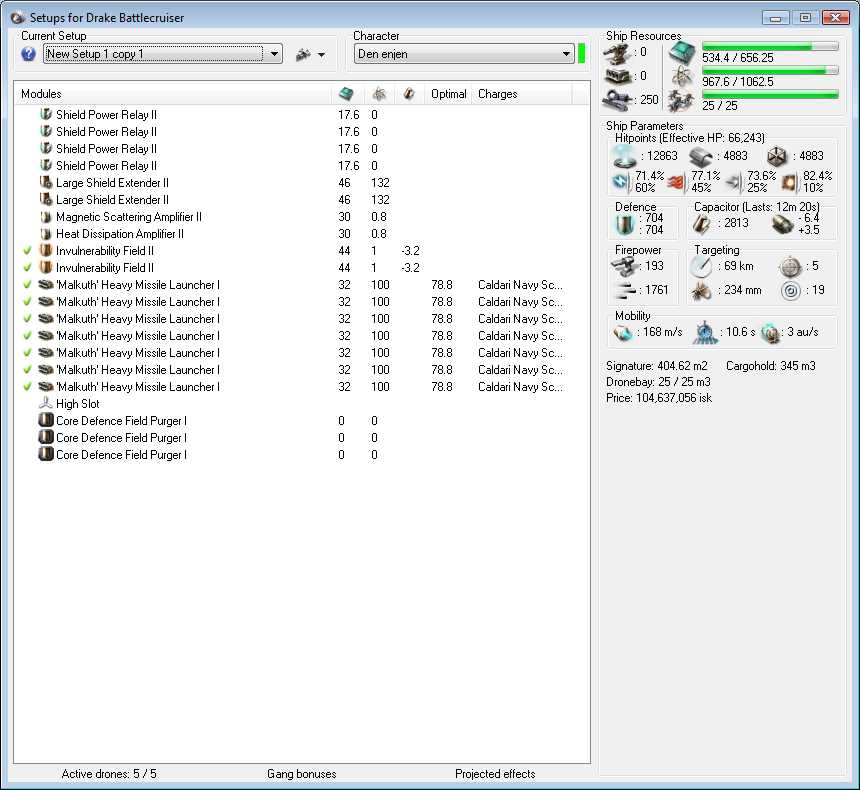Toggle the fifth 'Malkuth' Heavy Missile Launcher check

click(x=27, y=353)
